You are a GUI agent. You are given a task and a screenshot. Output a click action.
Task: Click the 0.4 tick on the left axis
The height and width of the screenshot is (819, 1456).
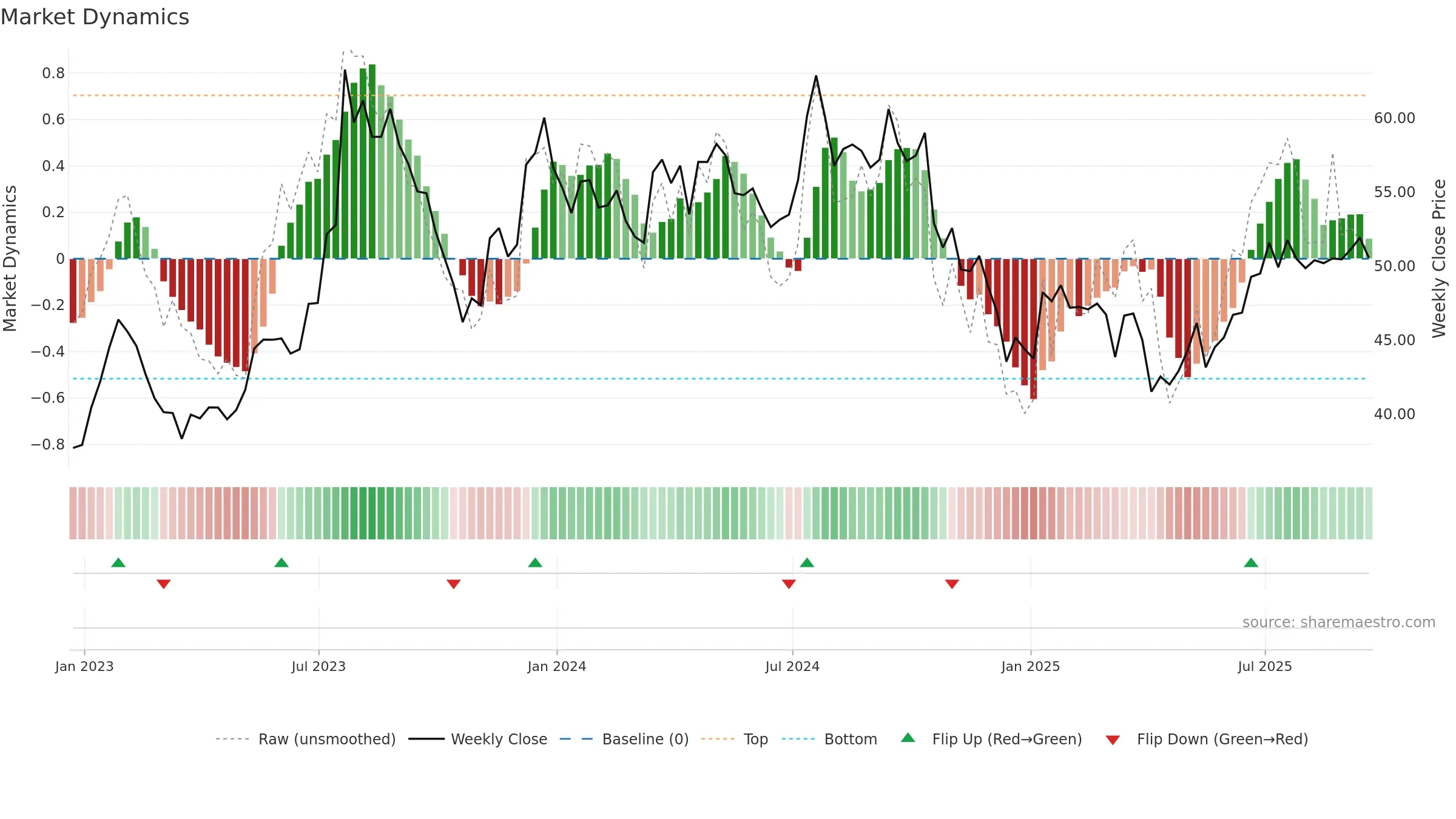tap(53, 166)
